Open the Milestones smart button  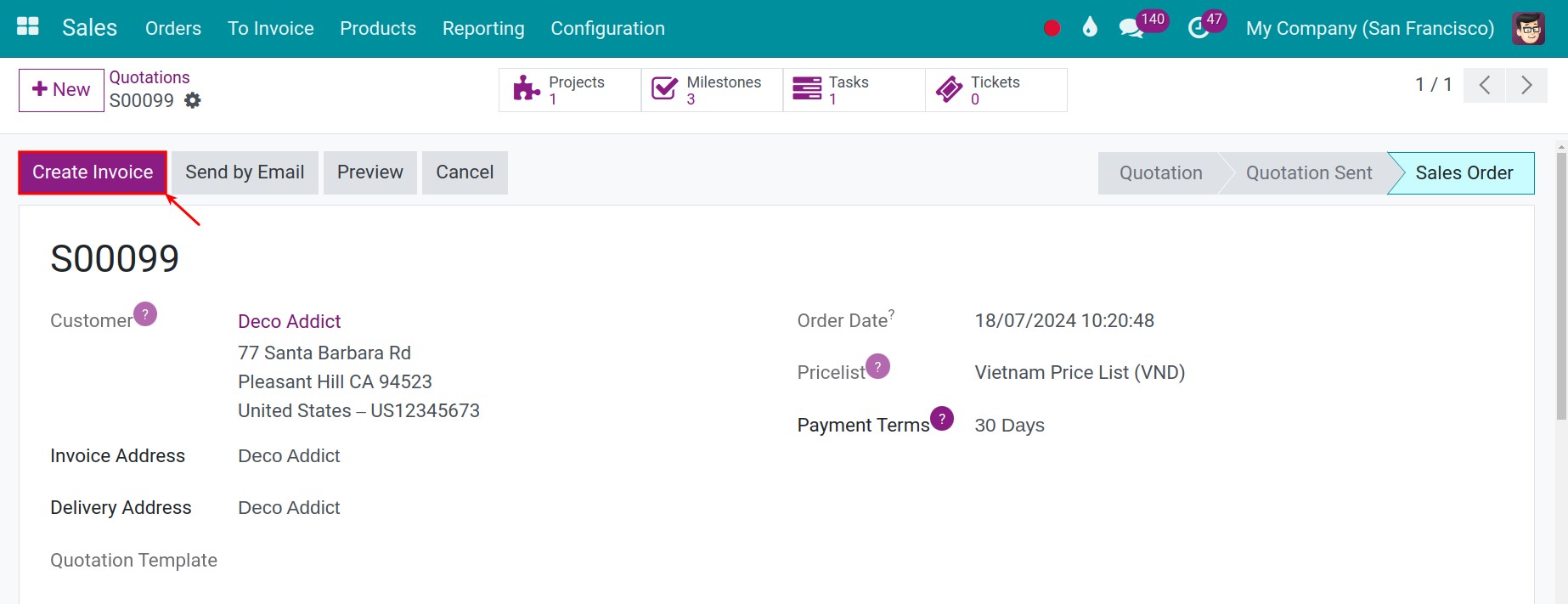(712, 89)
